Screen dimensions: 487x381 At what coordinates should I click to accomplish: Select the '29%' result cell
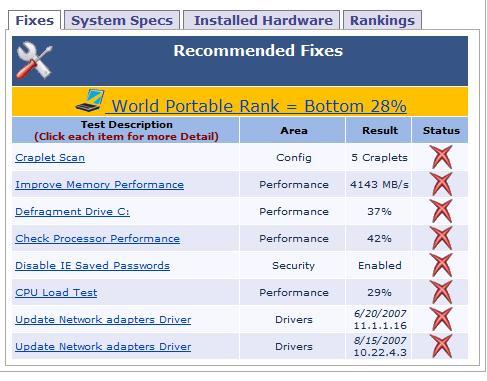(379, 292)
